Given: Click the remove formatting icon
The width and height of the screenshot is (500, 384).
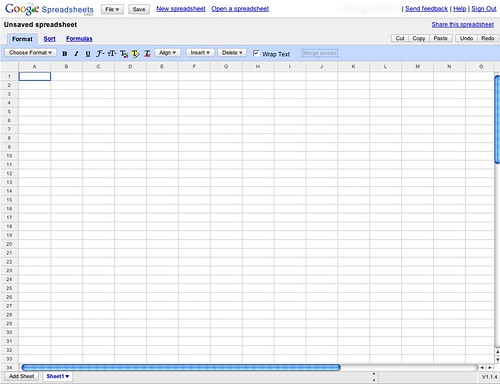Looking at the screenshot, I should [147, 53].
